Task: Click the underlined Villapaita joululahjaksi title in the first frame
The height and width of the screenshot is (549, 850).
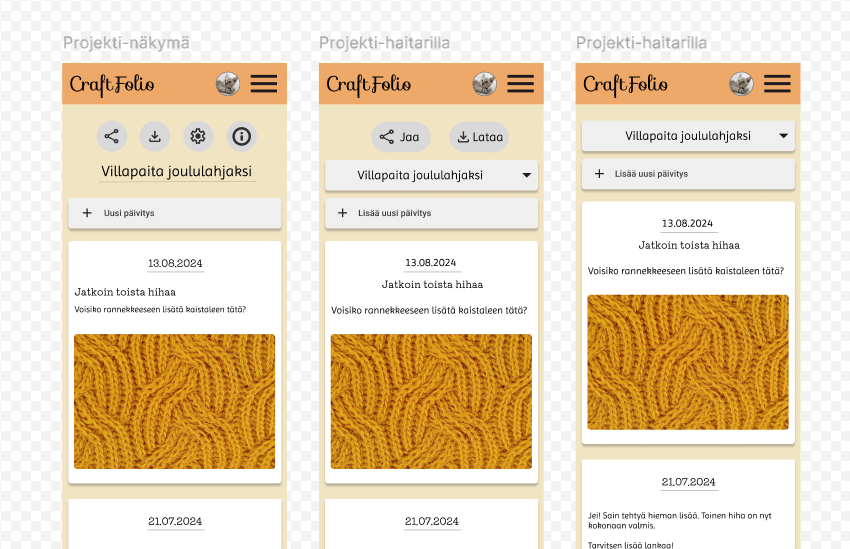Action: (x=176, y=171)
